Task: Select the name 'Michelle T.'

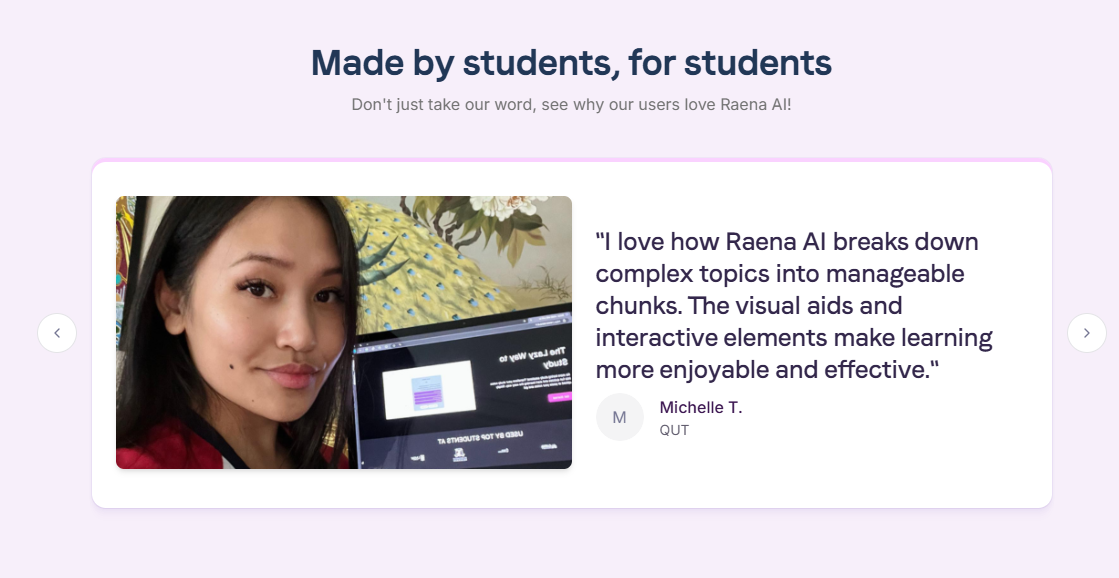Action: [x=701, y=407]
